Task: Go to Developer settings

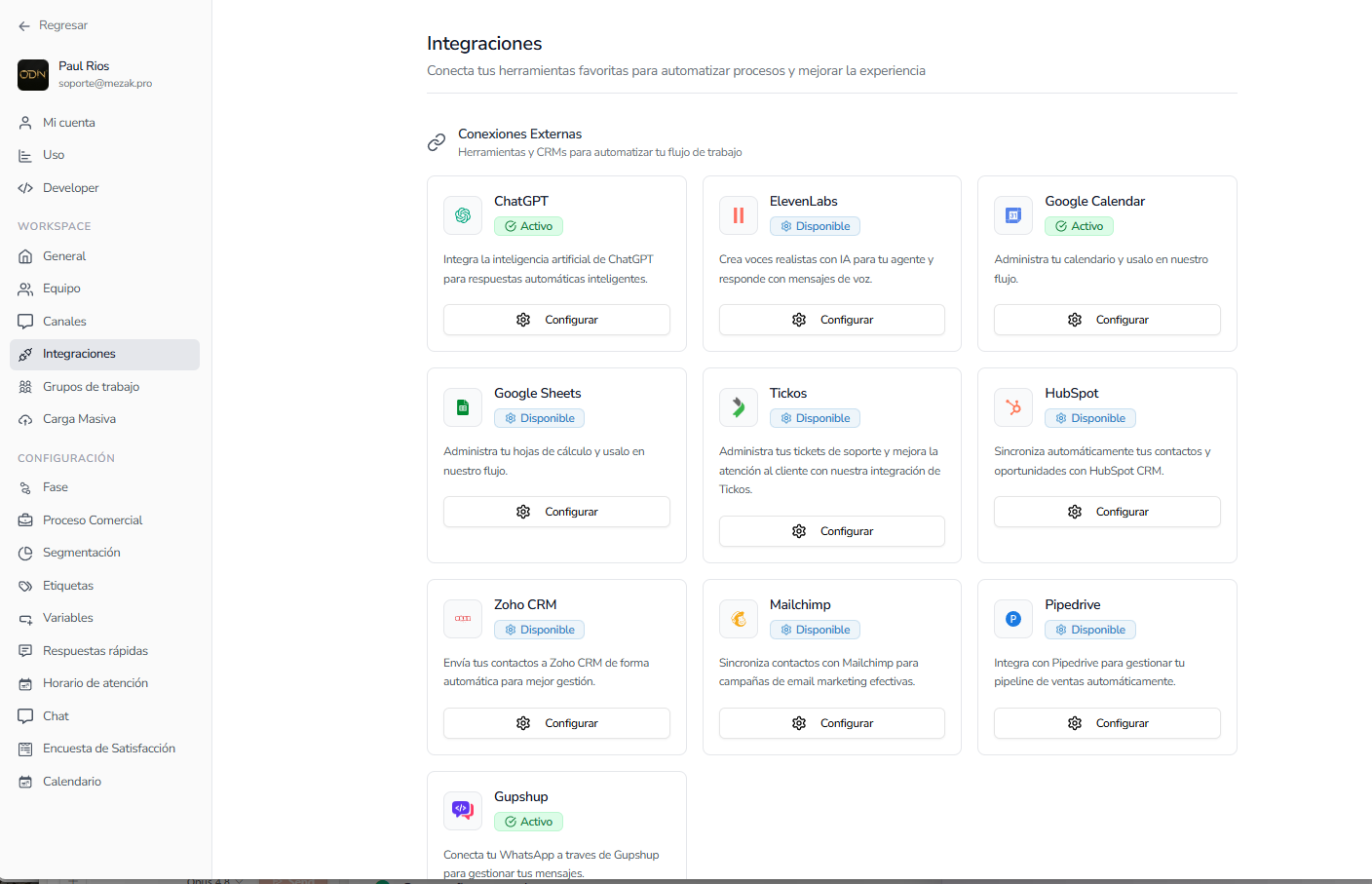Action: [x=105, y=188]
